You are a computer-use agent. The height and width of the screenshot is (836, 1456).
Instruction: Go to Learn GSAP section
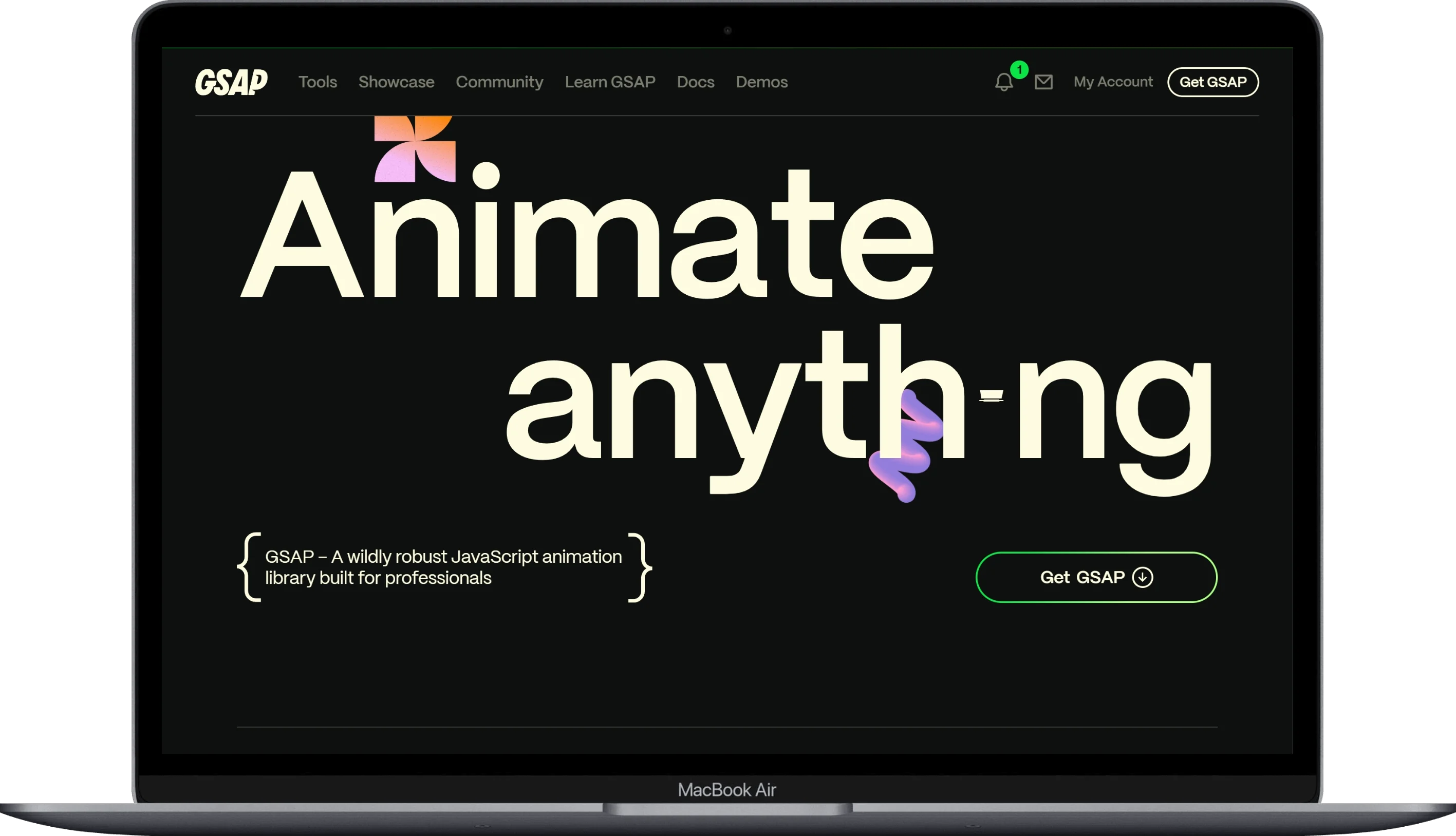610,82
